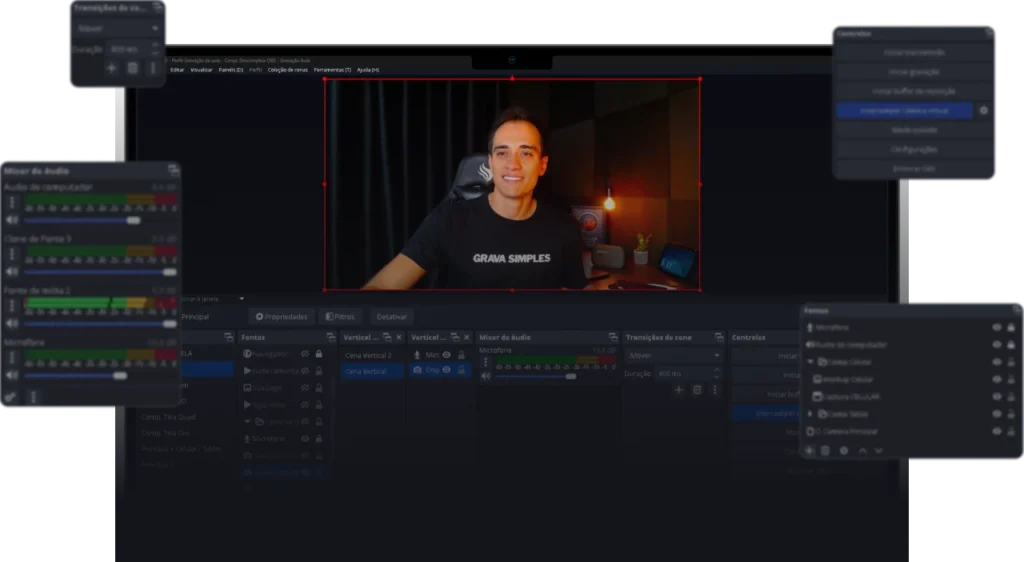Collapse folder group in docked Fontes list
1024x562 pixels.
coord(248,422)
